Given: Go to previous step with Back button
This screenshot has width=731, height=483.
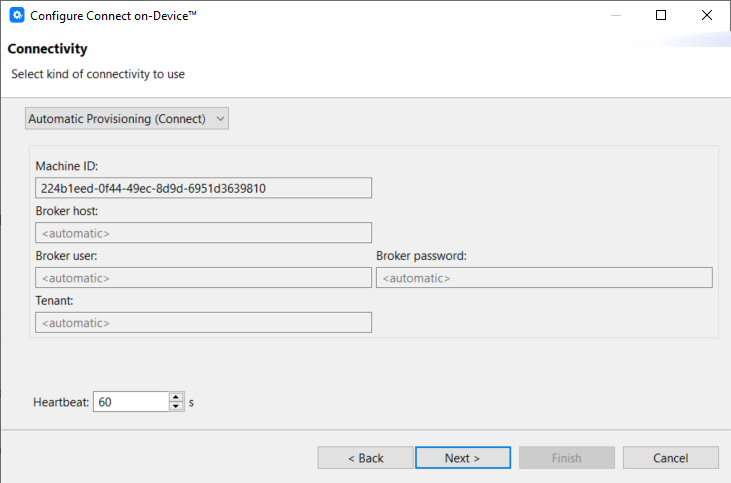Looking at the screenshot, I should click(365, 458).
